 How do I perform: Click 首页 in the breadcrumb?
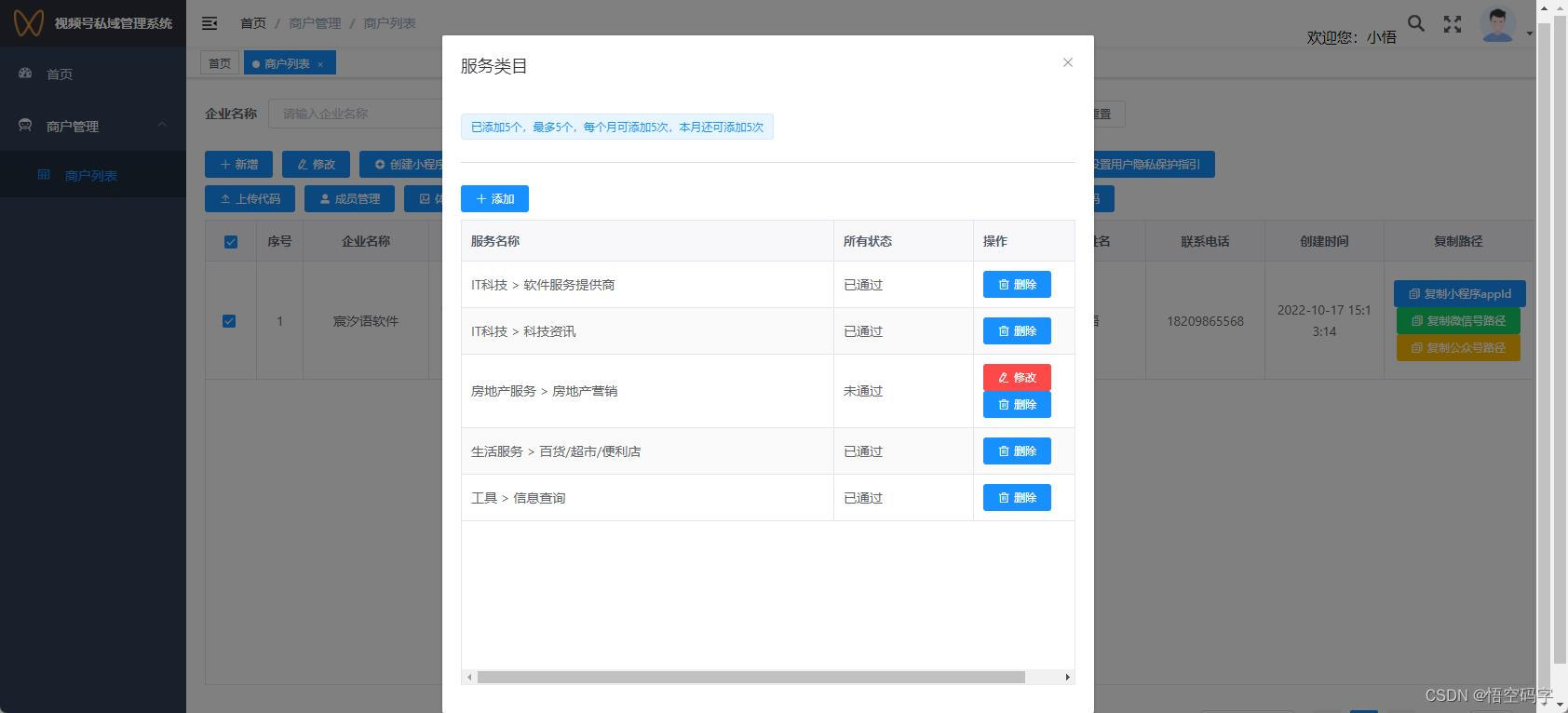tap(253, 23)
